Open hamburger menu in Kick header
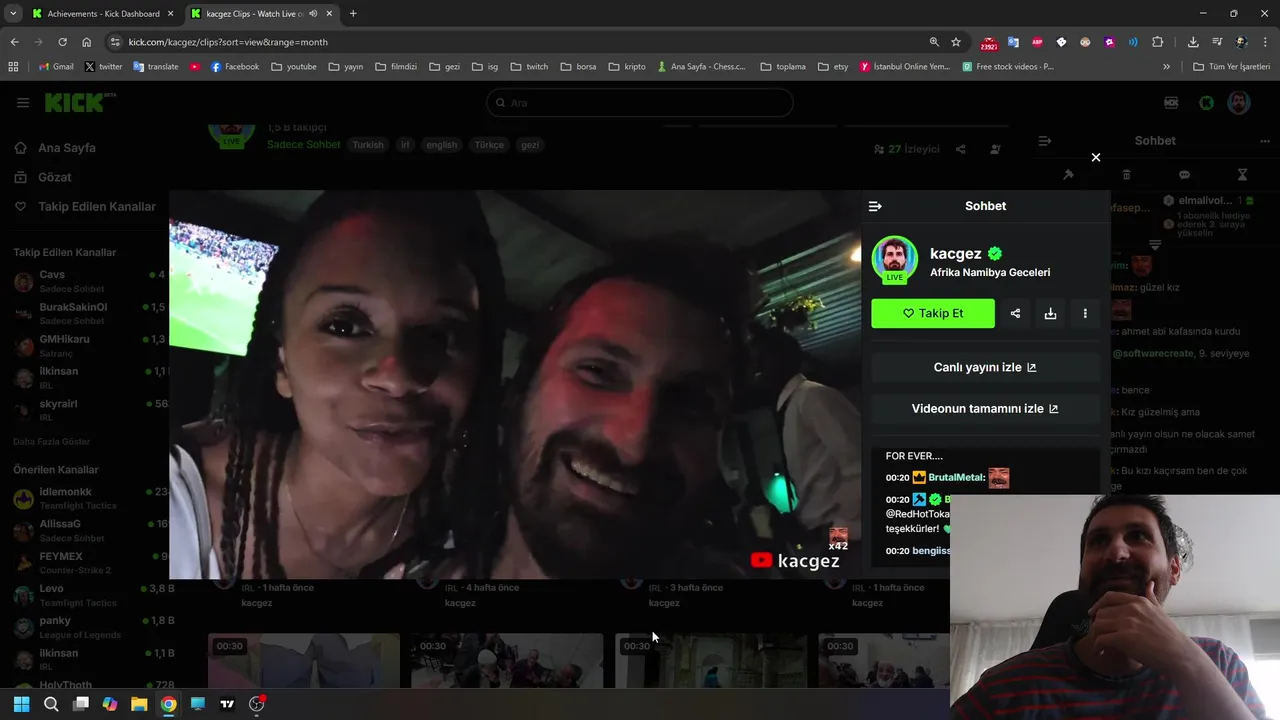The image size is (1280, 720). pos(23,102)
